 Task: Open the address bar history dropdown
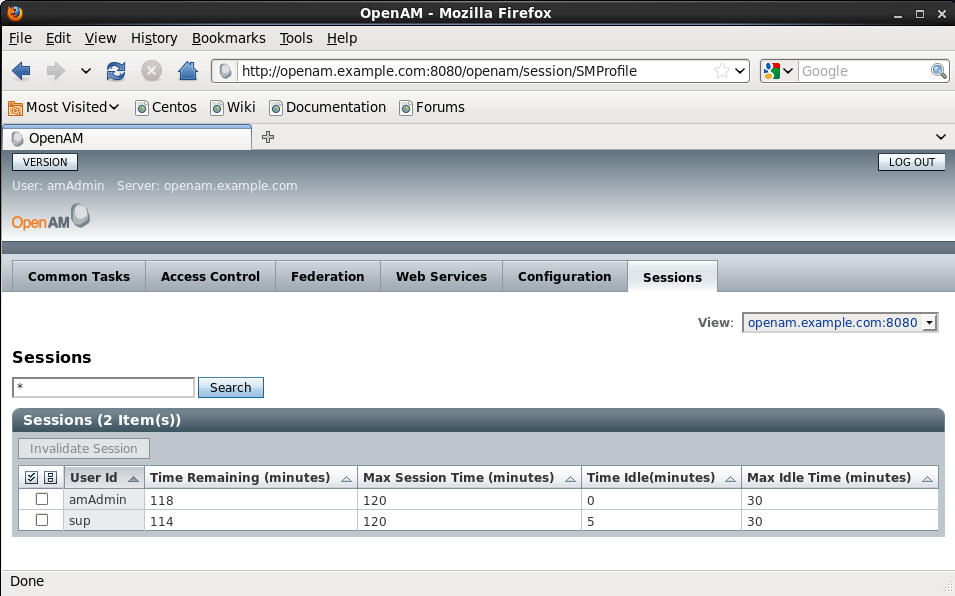pyautogui.click(x=740, y=71)
